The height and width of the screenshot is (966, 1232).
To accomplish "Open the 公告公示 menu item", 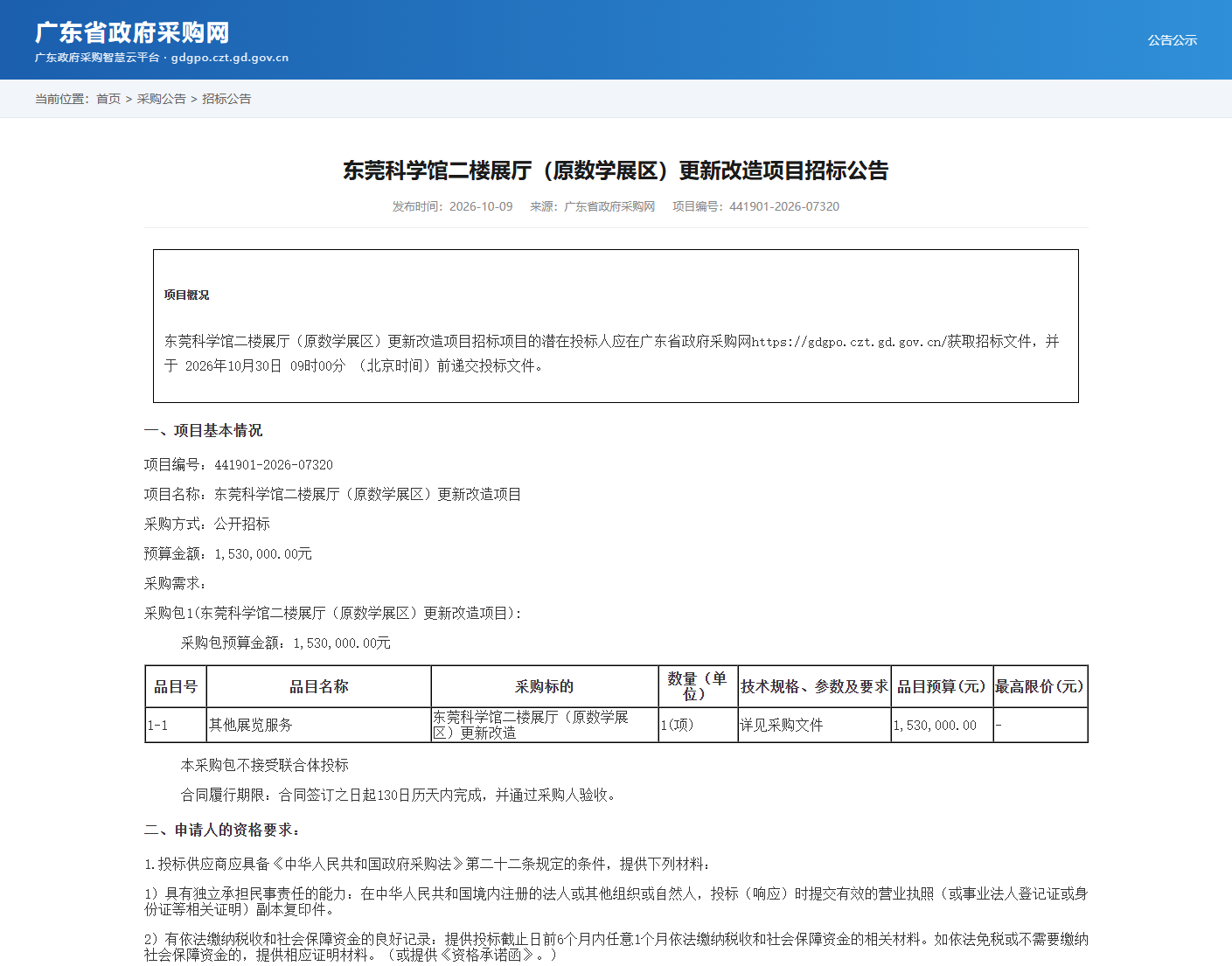I will [1172, 40].
